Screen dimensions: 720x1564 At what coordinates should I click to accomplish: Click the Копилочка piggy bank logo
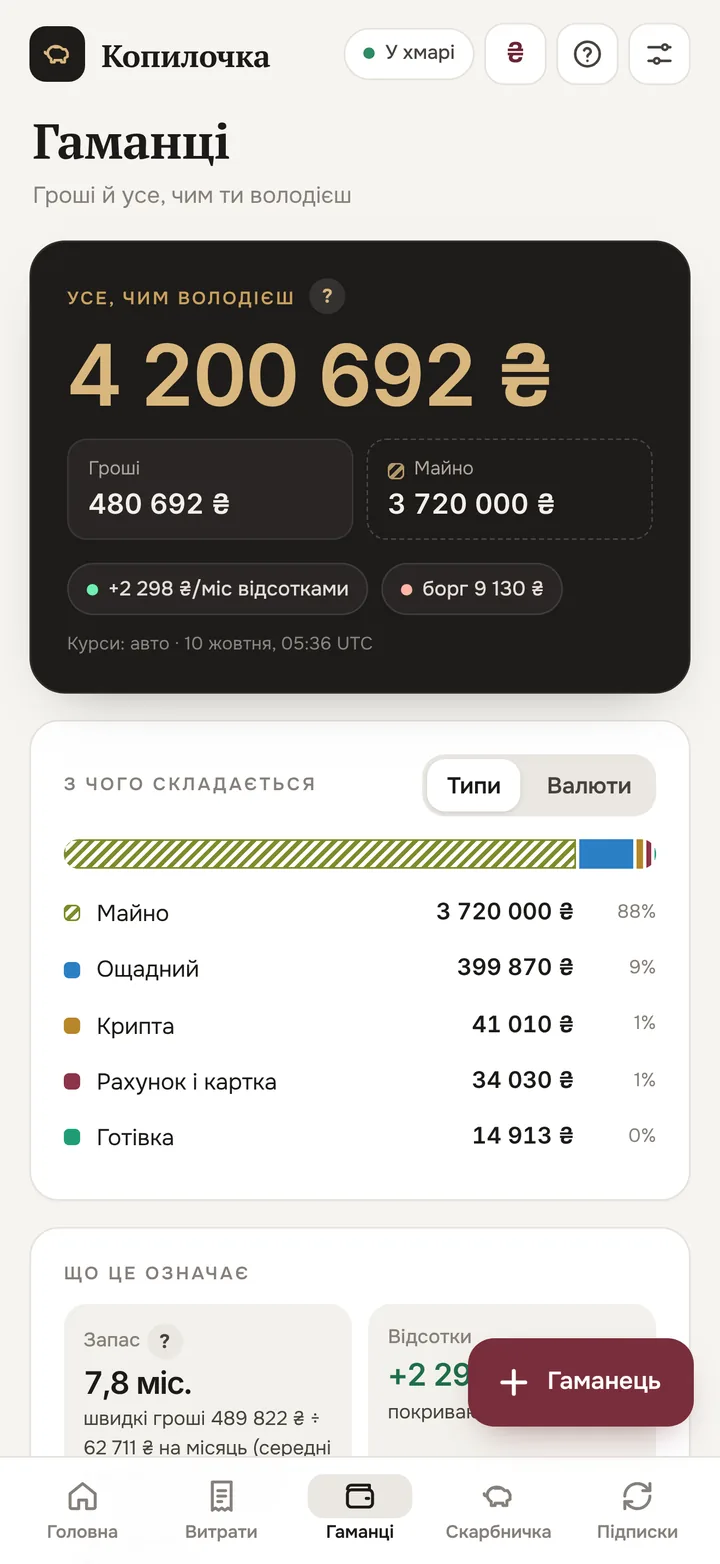tap(57, 54)
